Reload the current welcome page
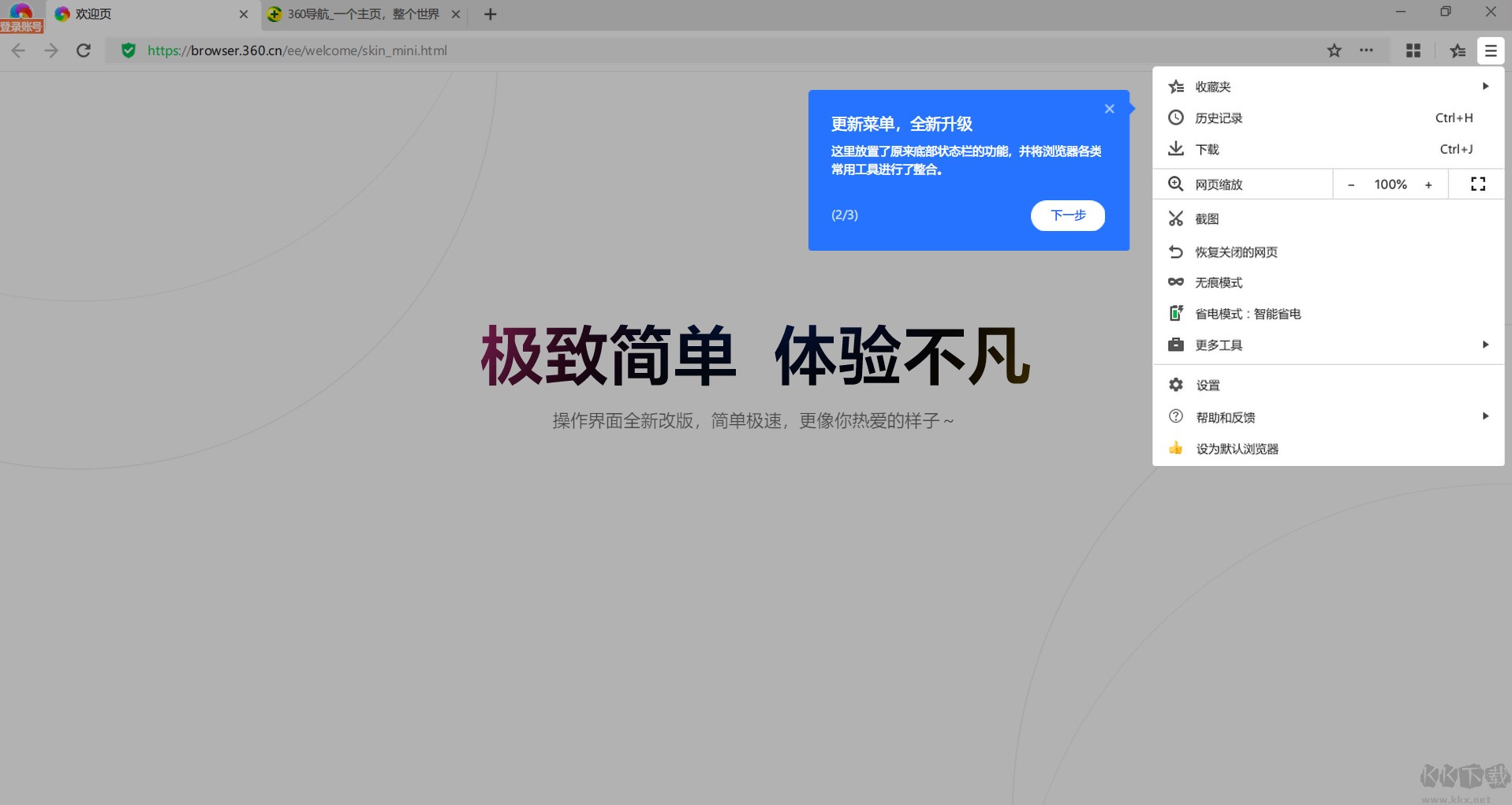The width and height of the screenshot is (1512, 805). click(x=84, y=50)
